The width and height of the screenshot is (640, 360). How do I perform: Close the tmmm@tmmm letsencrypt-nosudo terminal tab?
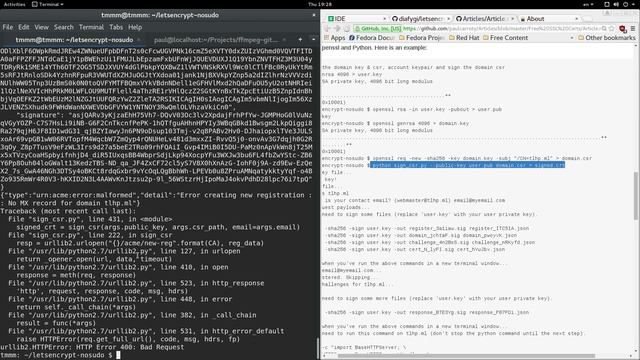(139, 40)
